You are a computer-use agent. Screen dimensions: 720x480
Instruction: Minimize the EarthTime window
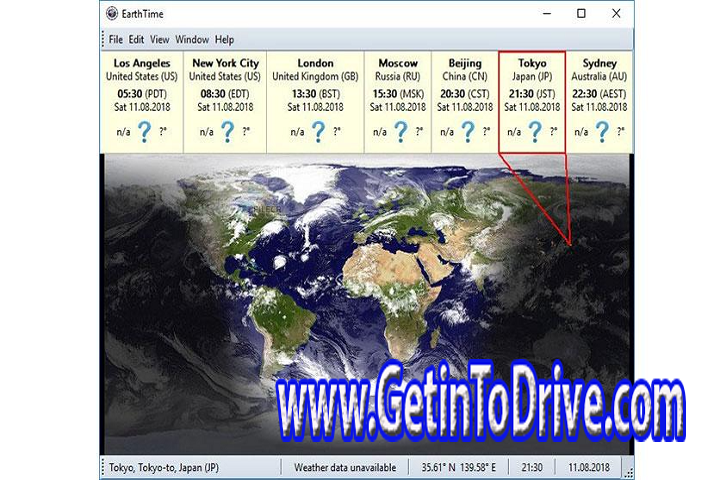click(x=546, y=13)
